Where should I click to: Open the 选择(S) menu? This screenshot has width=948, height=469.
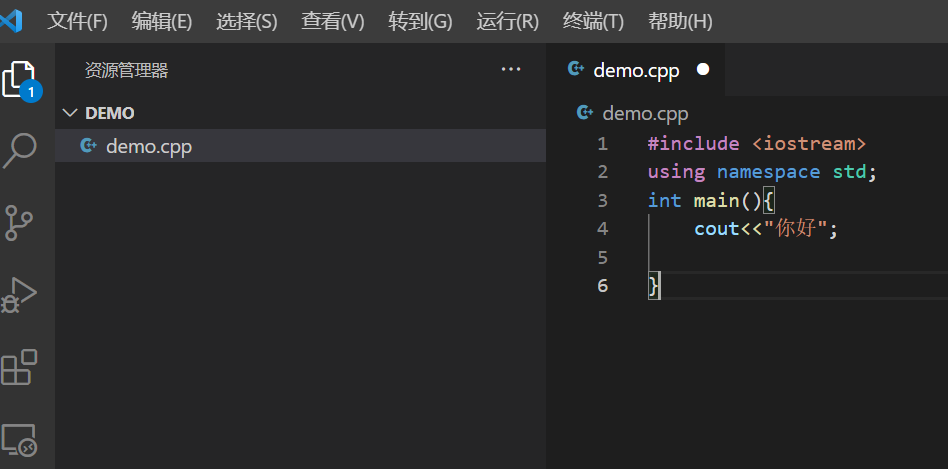coord(247,22)
